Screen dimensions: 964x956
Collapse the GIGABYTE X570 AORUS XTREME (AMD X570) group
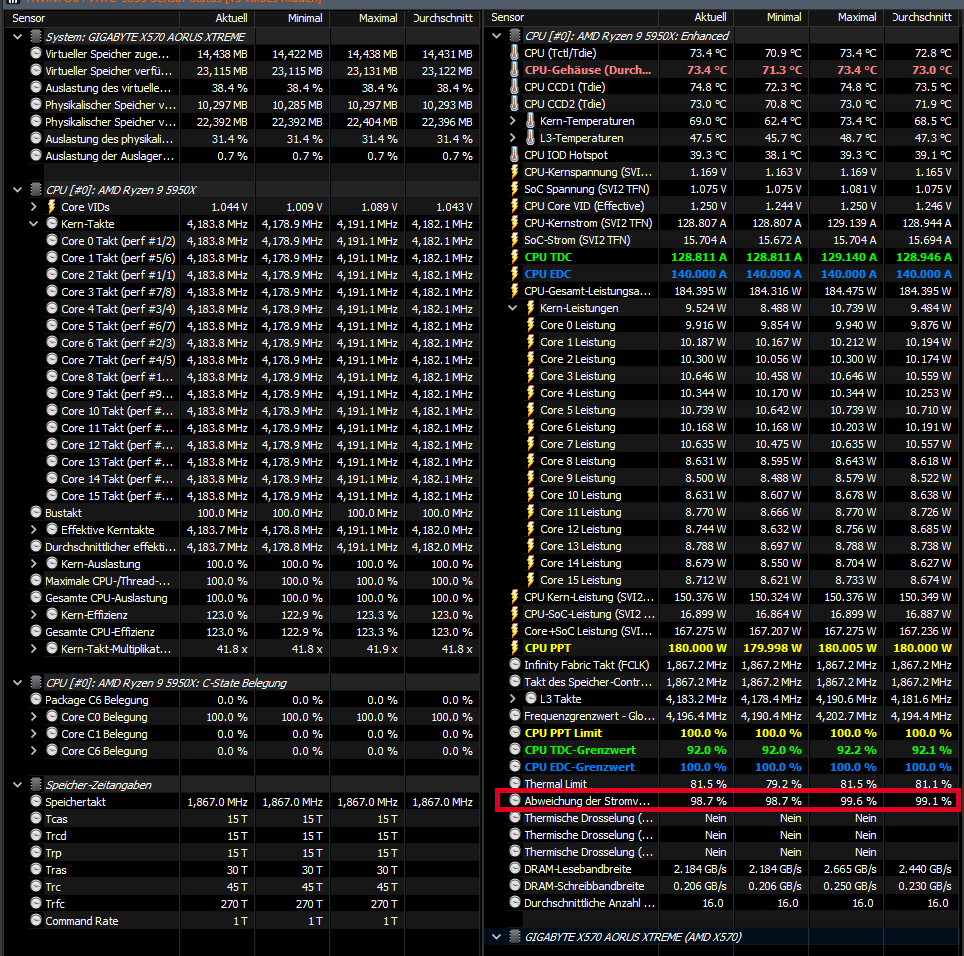click(x=497, y=937)
